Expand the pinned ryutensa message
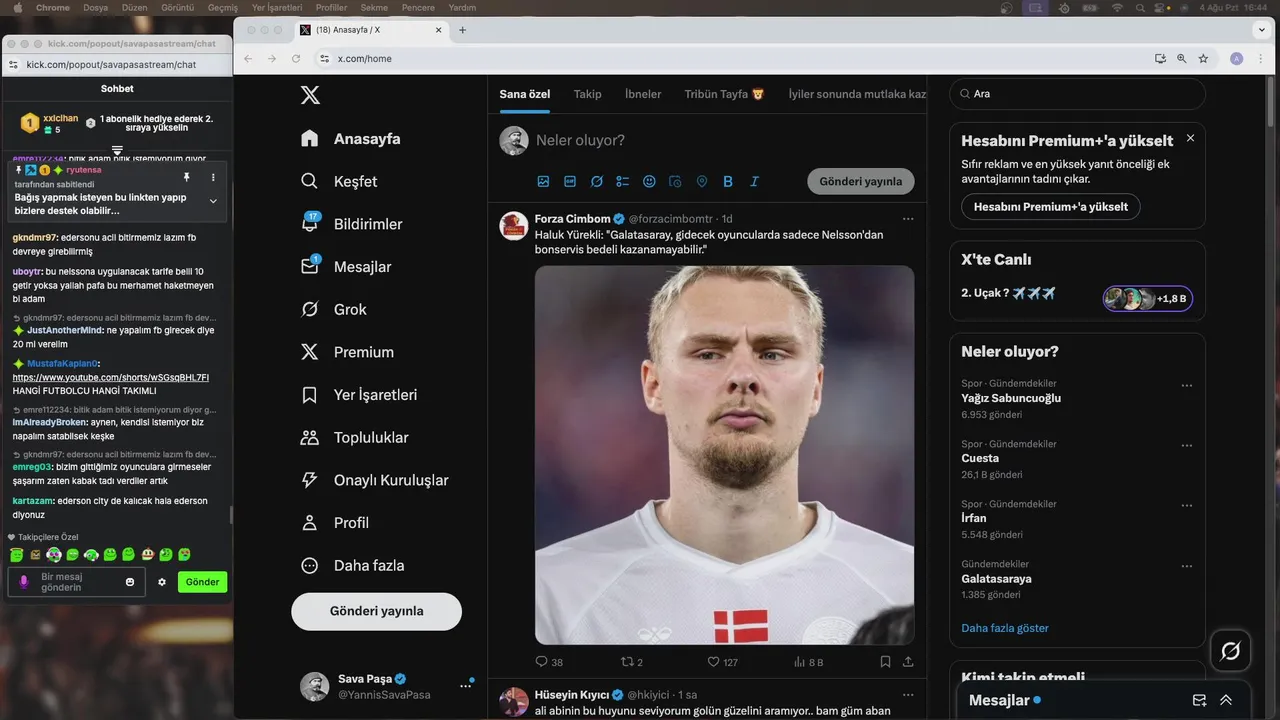1280x720 pixels. tap(213, 201)
